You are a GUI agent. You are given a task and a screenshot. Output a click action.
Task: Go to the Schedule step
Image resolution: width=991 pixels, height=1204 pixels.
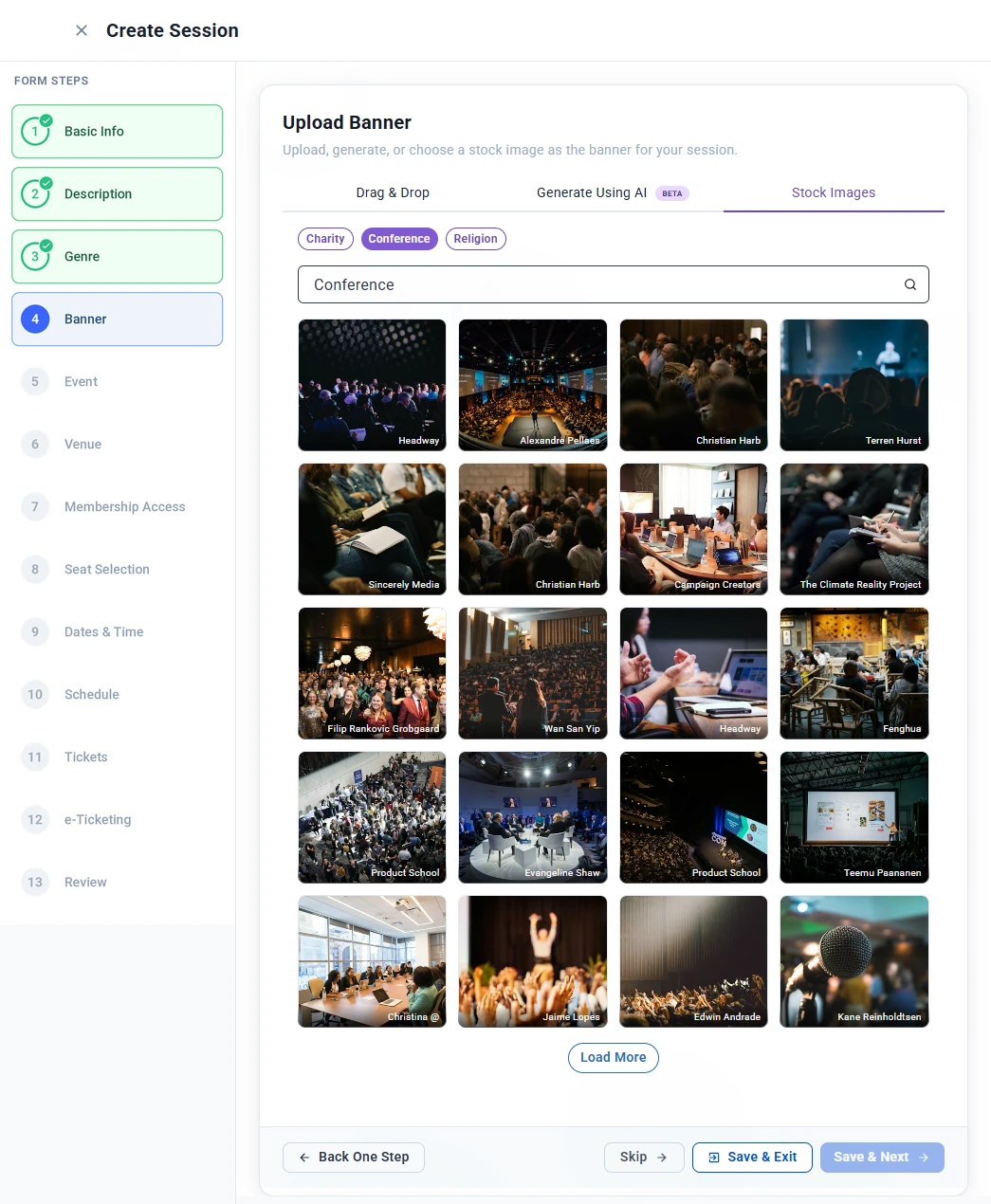pyautogui.click(x=118, y=695)
